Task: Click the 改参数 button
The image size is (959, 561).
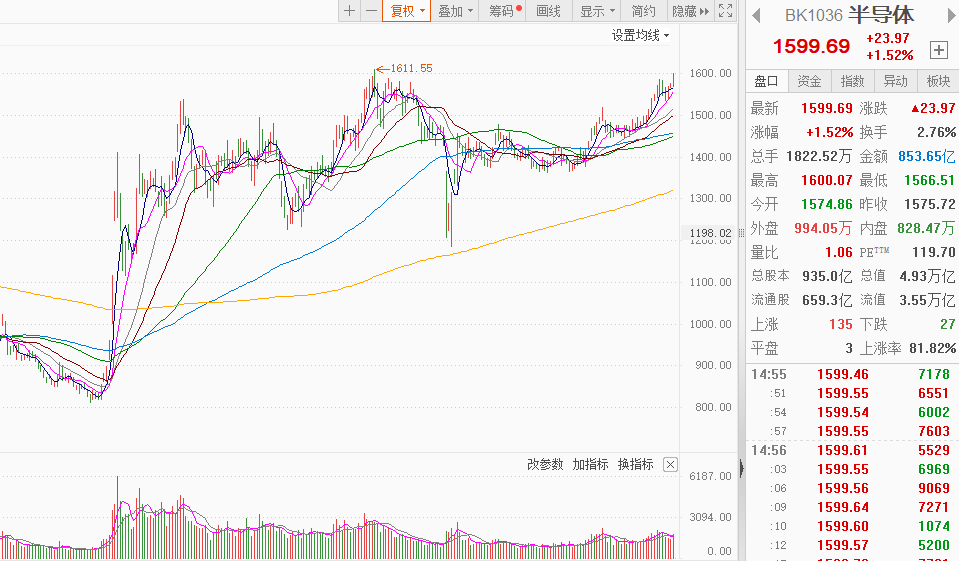Action: (x=545, y=465)
